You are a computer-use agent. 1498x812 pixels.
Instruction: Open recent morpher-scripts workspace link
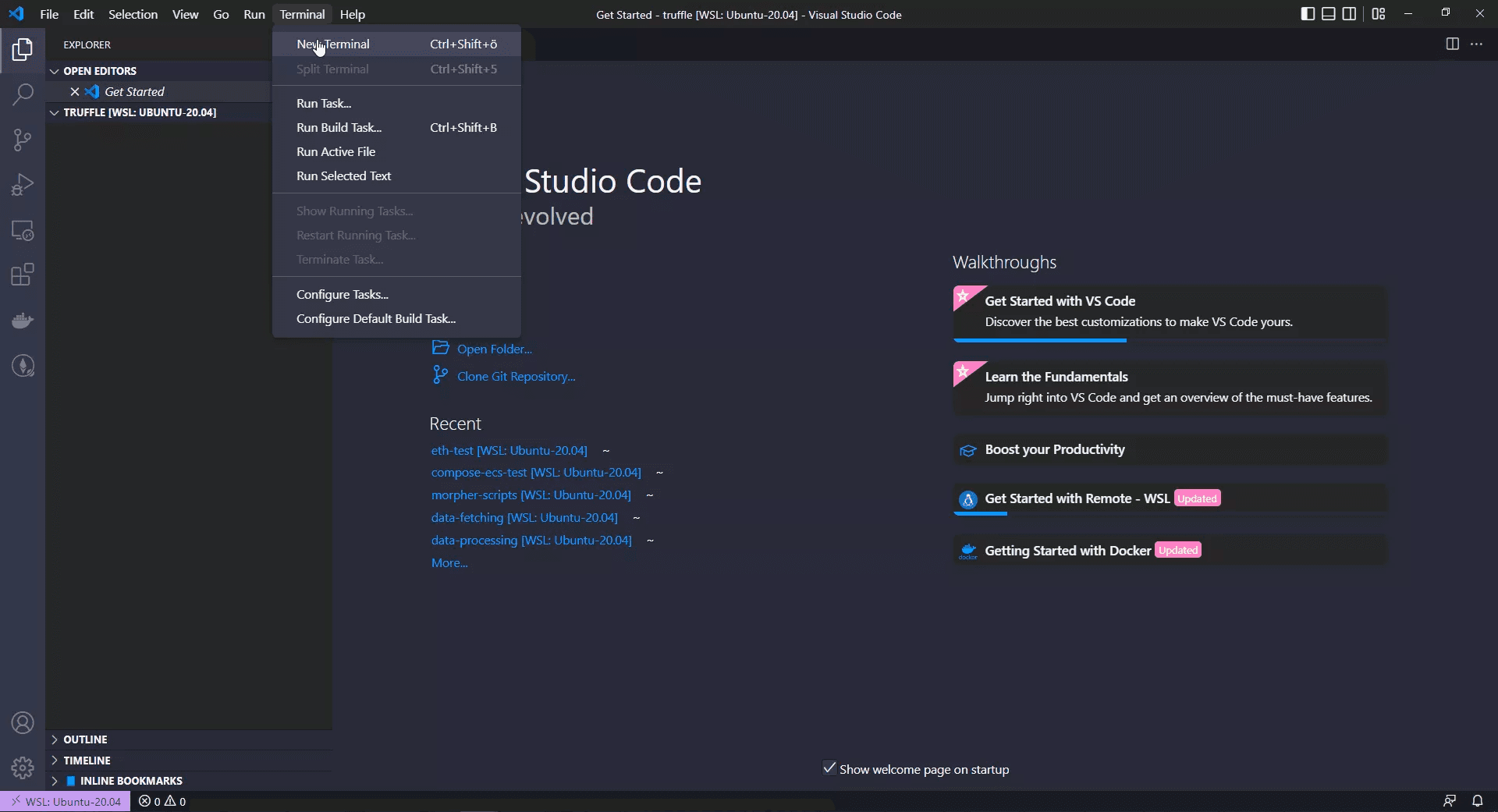531,495
